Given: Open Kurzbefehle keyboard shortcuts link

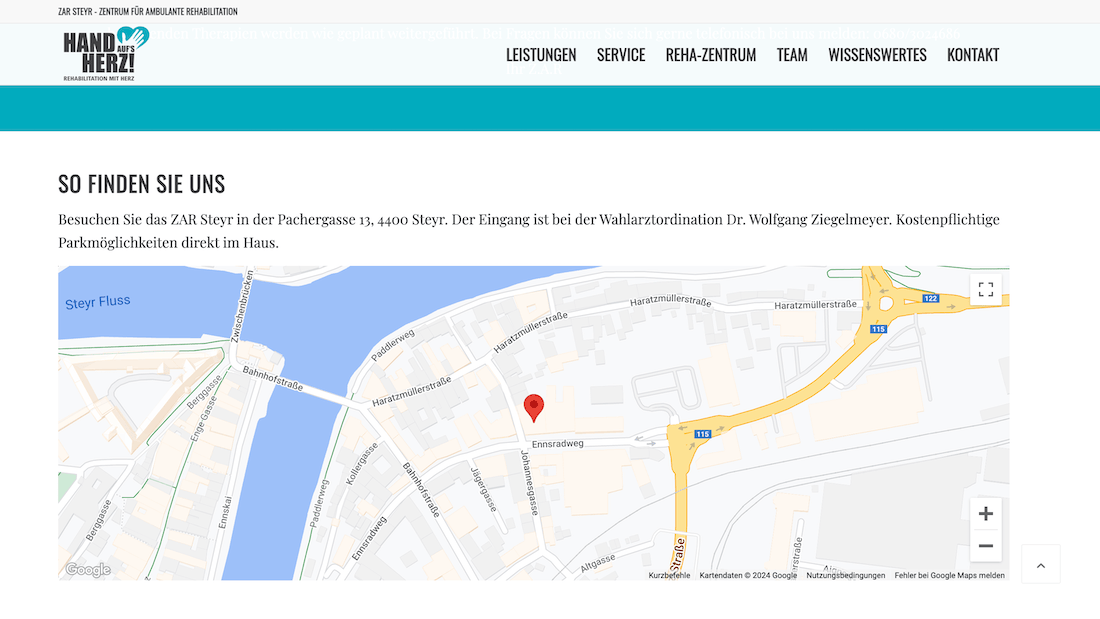Looking at the screenshot, I should pyautogui.click(x=669, y=575).
